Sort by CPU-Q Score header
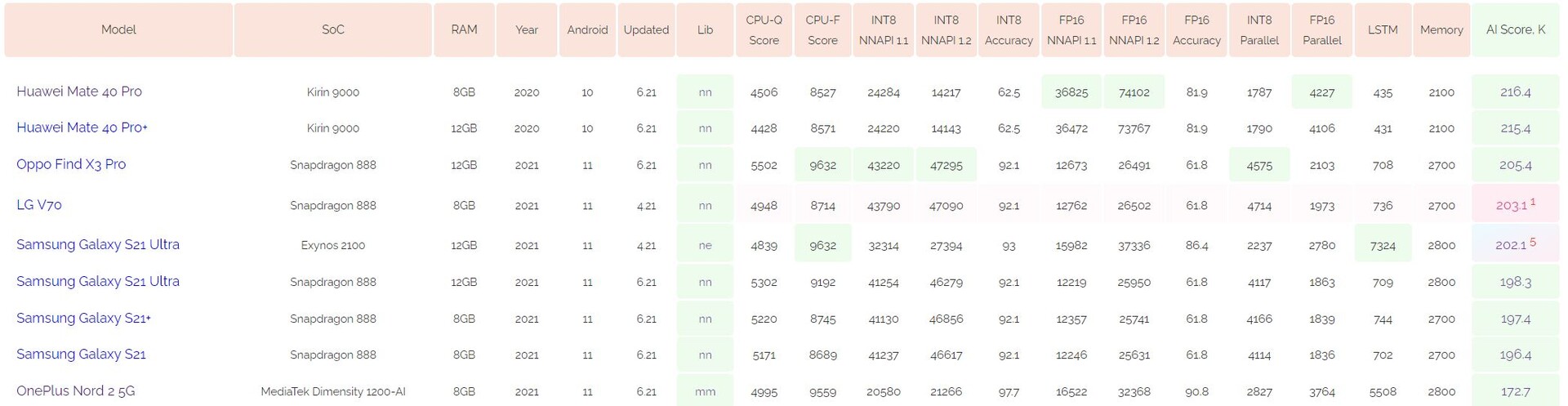 [764, 30]
